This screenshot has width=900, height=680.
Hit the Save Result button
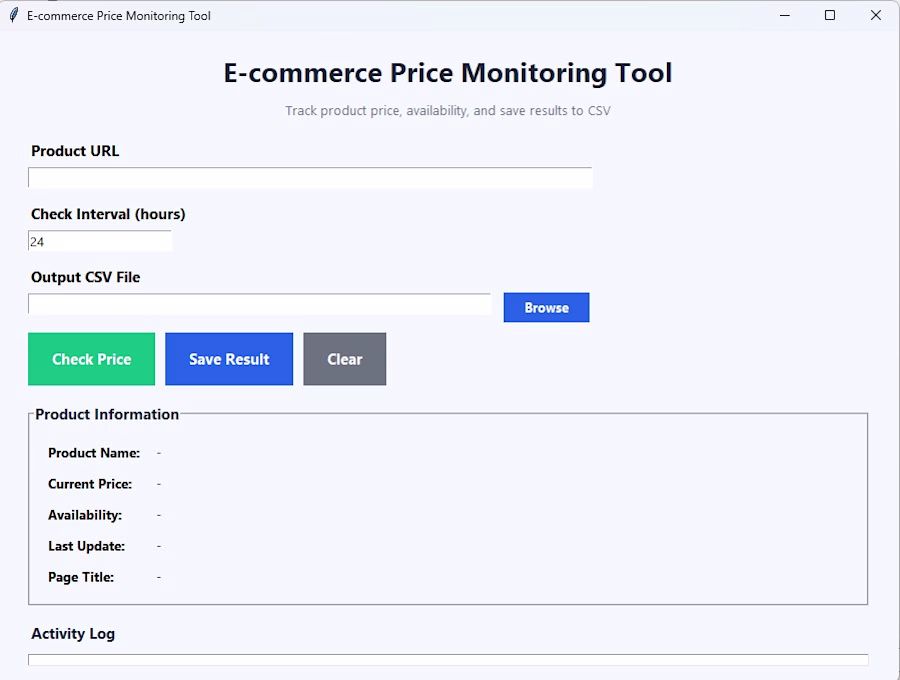tap(229, 359)
